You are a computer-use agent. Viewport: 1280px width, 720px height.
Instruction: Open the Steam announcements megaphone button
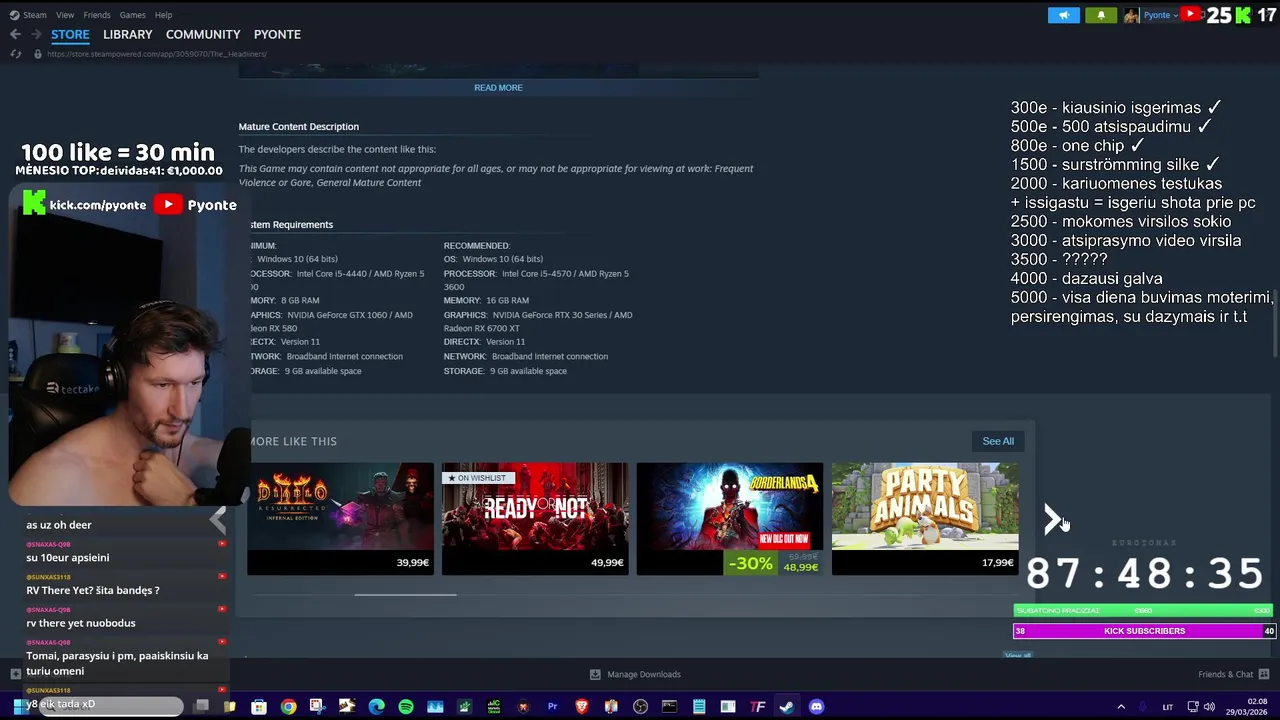1064,15
